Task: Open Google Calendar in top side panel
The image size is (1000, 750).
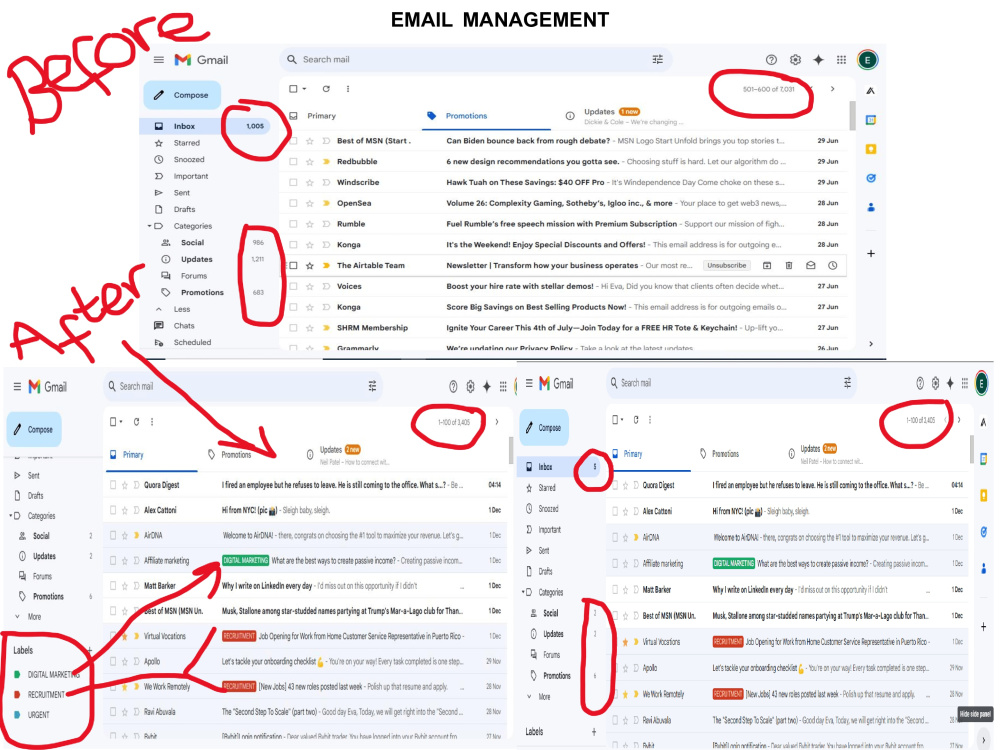Action: (x=871, y=120)
